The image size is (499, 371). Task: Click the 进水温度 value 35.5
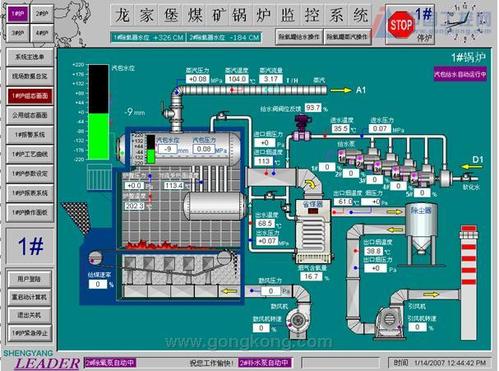(x=341, y=129)
